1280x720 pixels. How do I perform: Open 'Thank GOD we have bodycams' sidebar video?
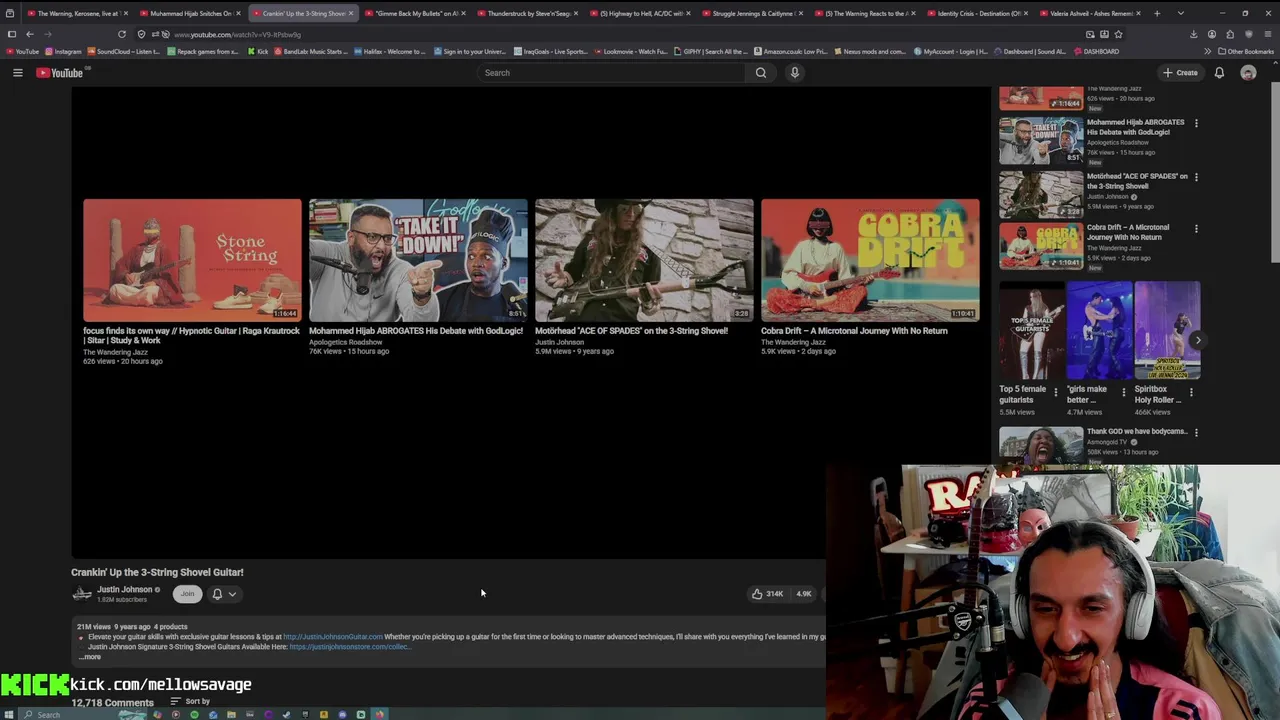[x=1041, y=445]
